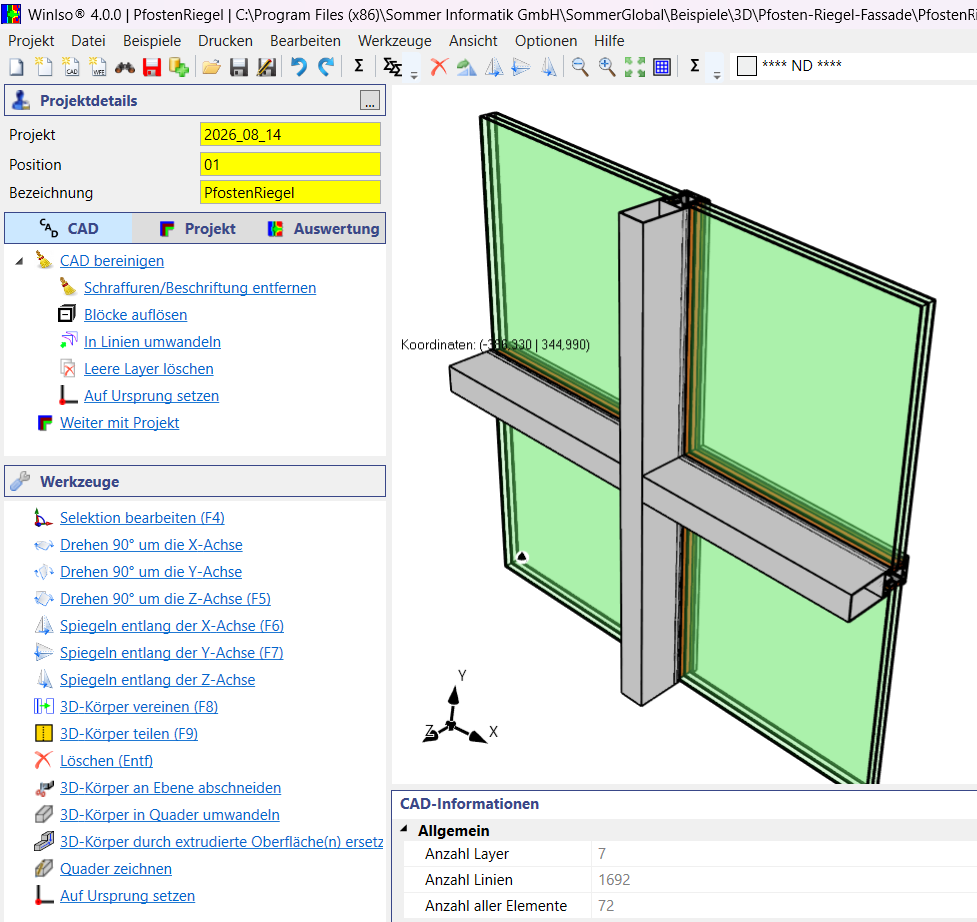Screen dimensions: 977x922
Task: Click the first sigma calculate icon
Action: [359, 65]
